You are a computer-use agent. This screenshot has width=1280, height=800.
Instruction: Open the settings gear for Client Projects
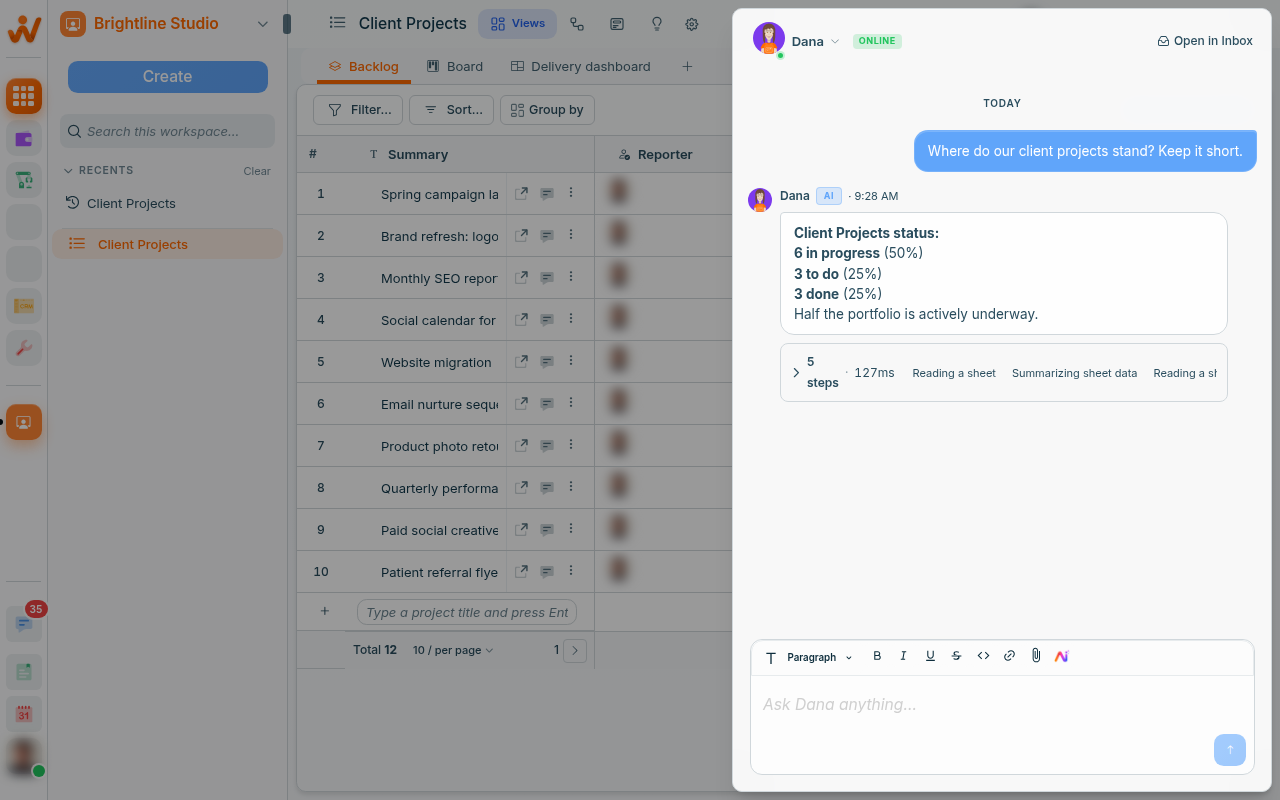click(692, 24)
